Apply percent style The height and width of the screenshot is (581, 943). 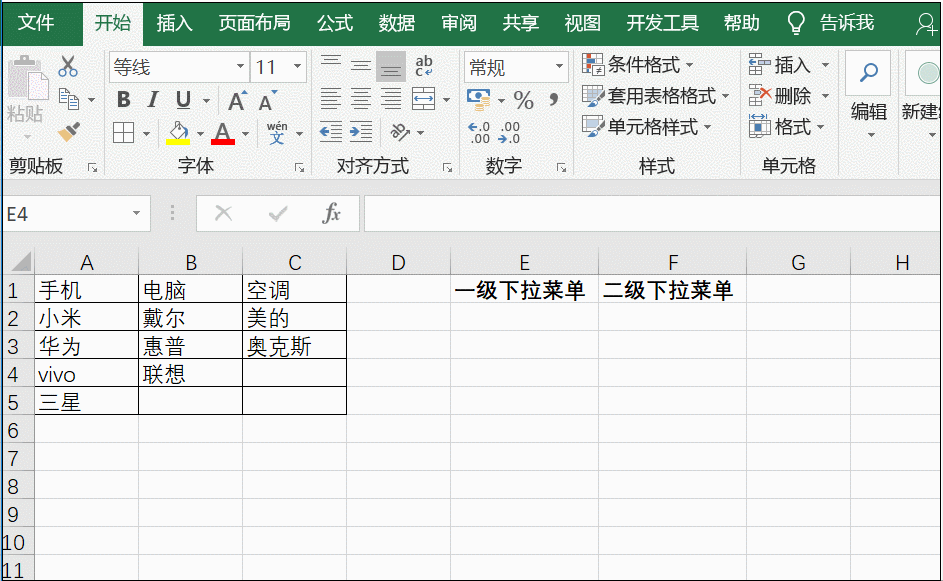(x=524, y=100)
